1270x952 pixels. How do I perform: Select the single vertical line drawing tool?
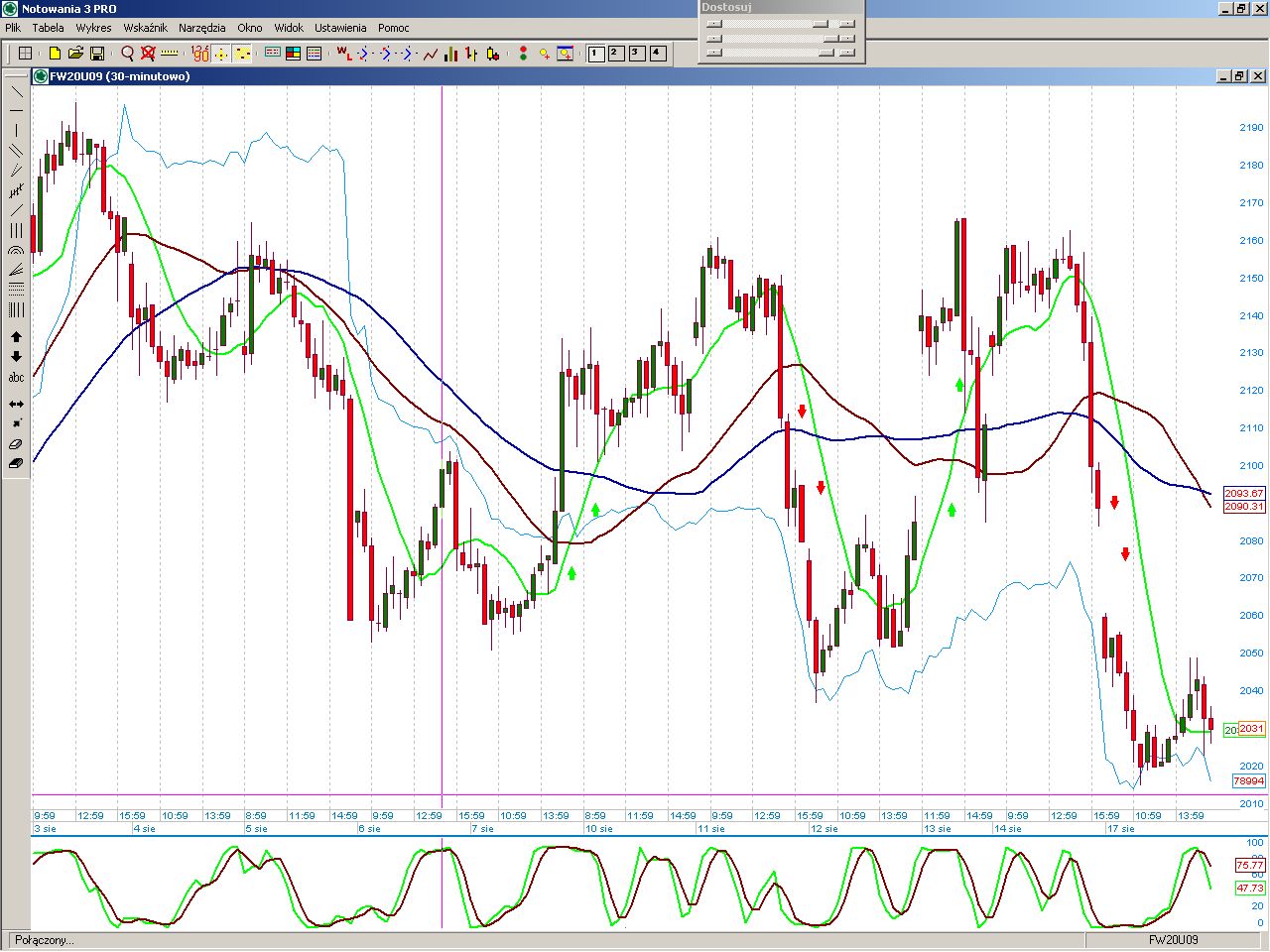17,131
